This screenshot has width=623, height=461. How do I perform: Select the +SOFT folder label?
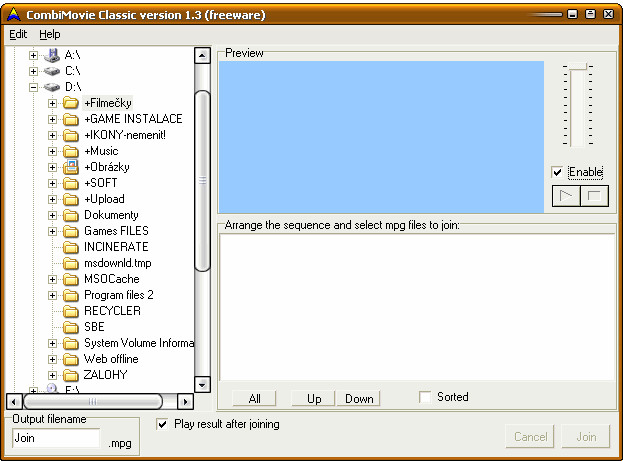[x=101, y=183]
